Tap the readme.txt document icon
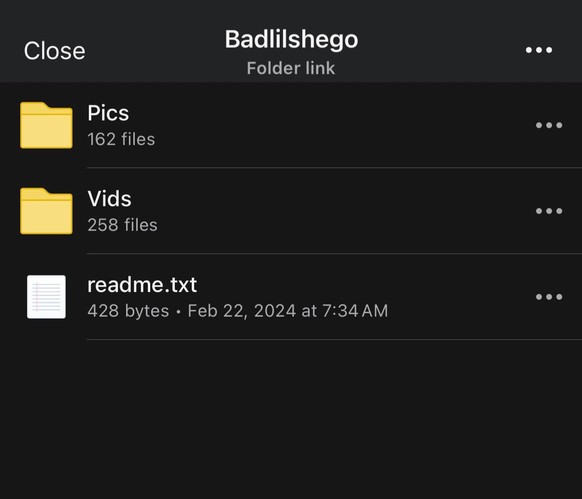Image resolution: width=582 pixels, height=499 pixels. (46, 297)
